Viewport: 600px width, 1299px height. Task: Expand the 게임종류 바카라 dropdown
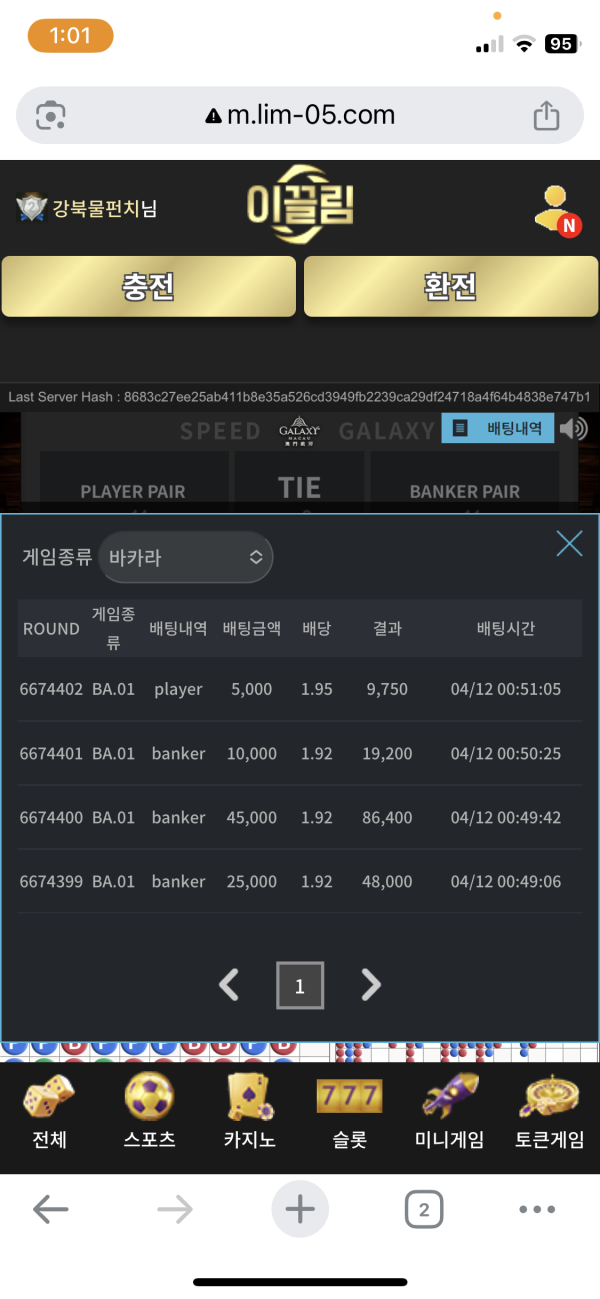click(186, 557)
